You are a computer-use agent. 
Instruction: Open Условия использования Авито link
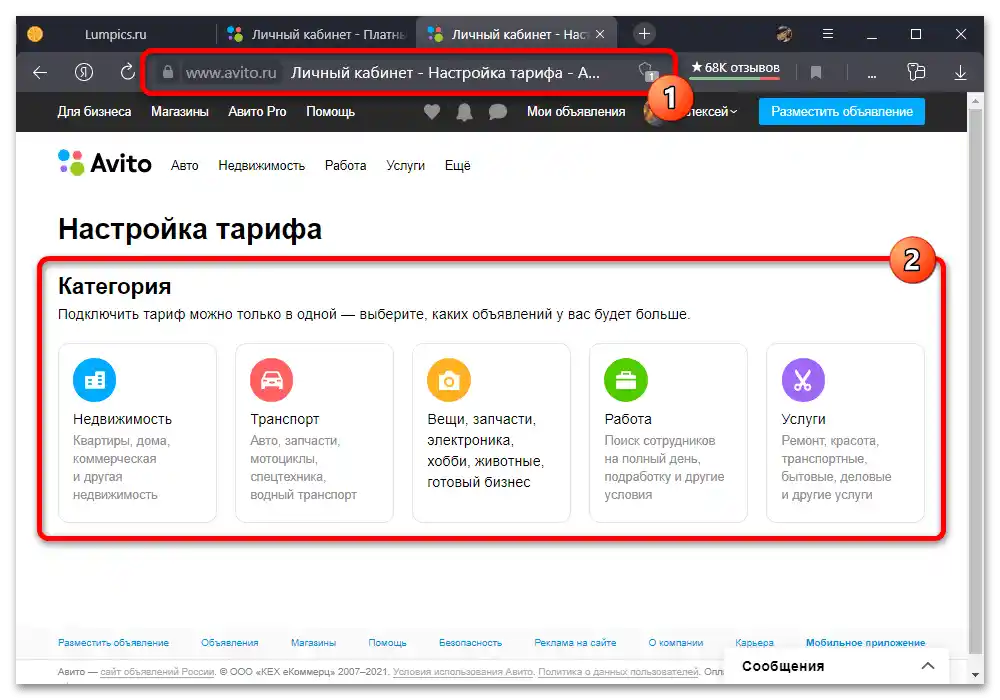coord(463,671)
